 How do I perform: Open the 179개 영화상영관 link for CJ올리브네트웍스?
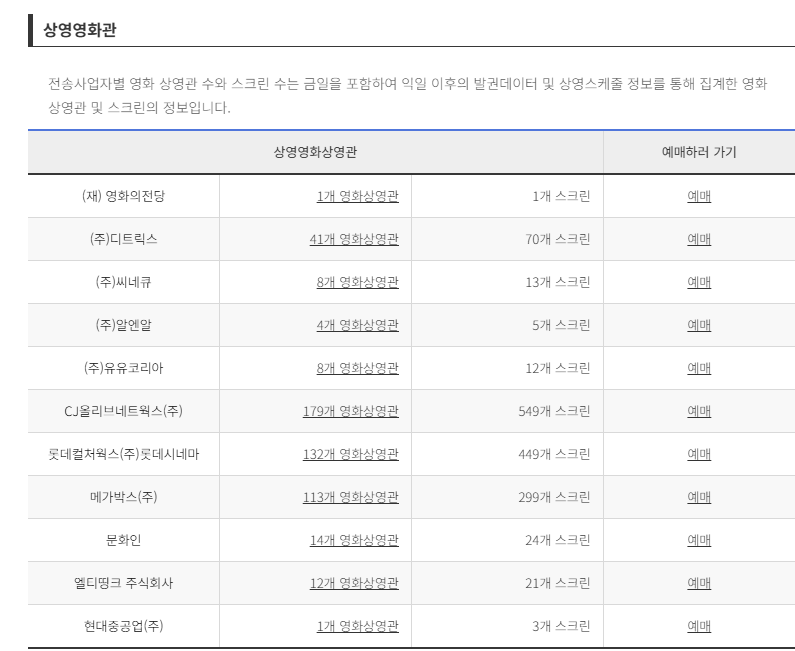pyautogui.click(x=351, y=411)
